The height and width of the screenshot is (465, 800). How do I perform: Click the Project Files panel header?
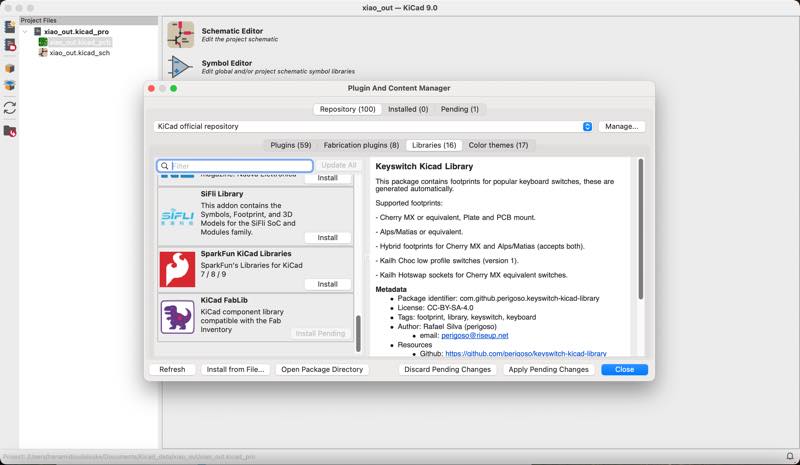(x=88, y=20)
